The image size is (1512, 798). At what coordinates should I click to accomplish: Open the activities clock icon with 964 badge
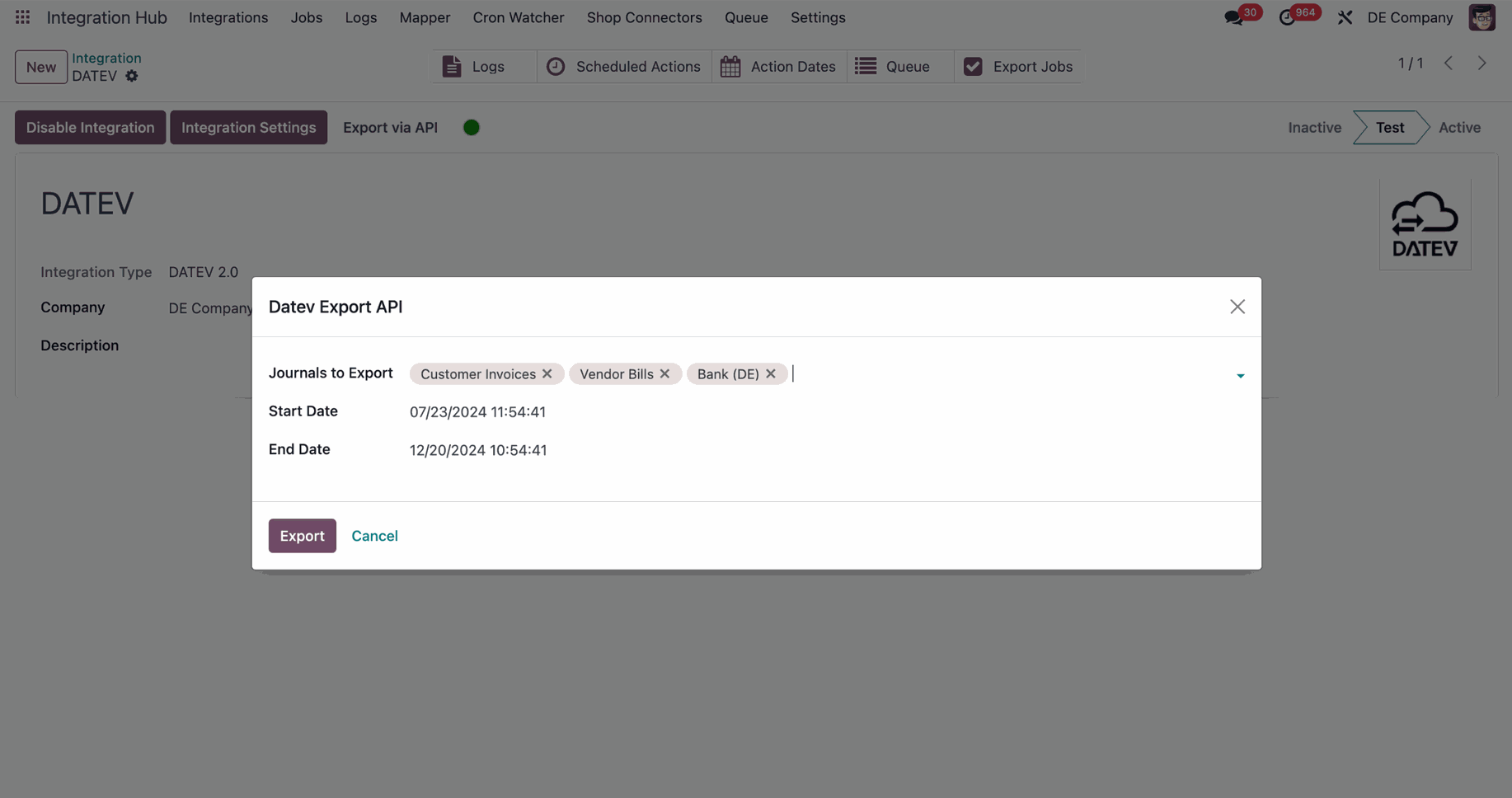pos(1287,17)
